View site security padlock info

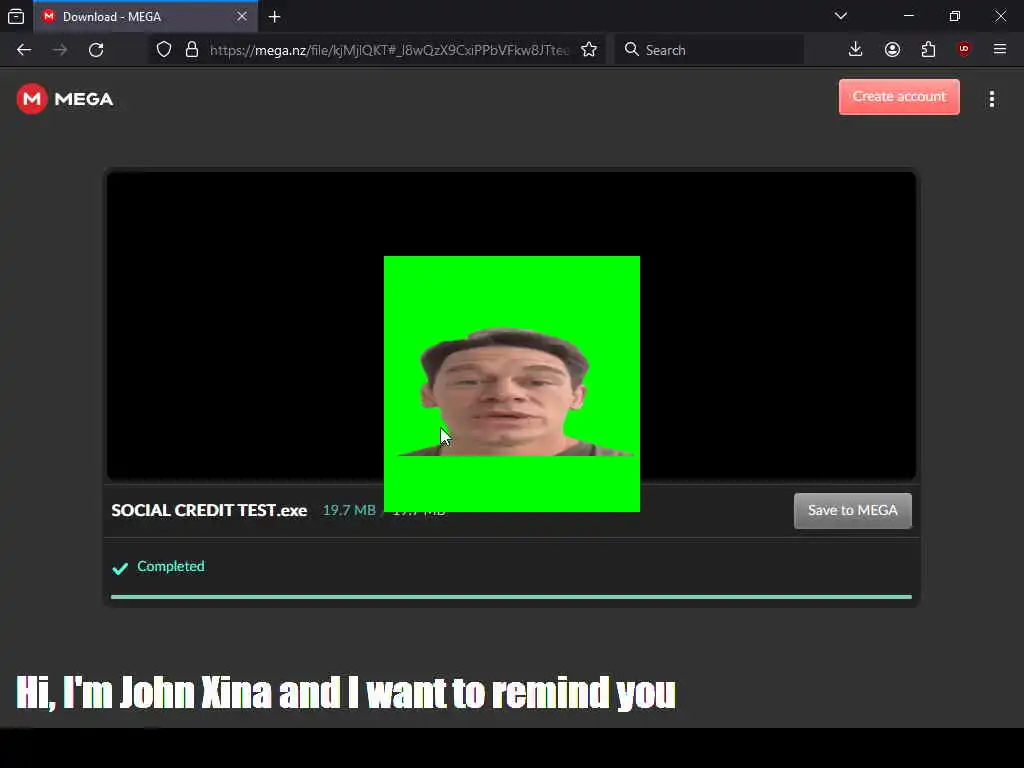191,50
